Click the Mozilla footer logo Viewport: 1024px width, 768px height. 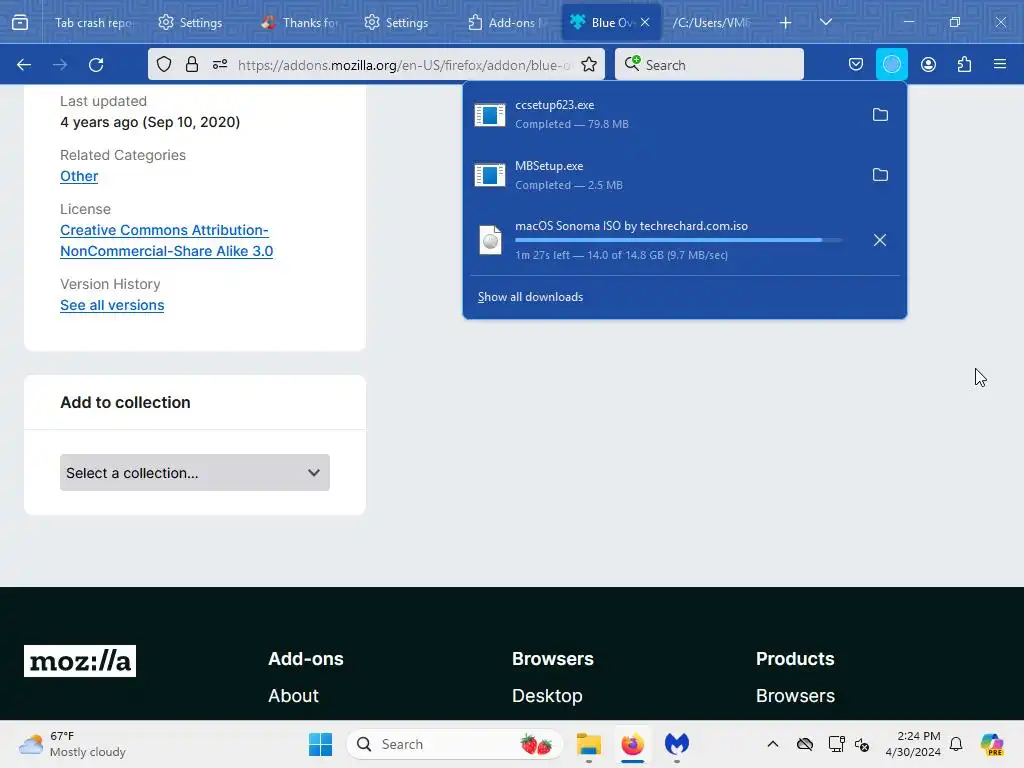pos(80,661)
